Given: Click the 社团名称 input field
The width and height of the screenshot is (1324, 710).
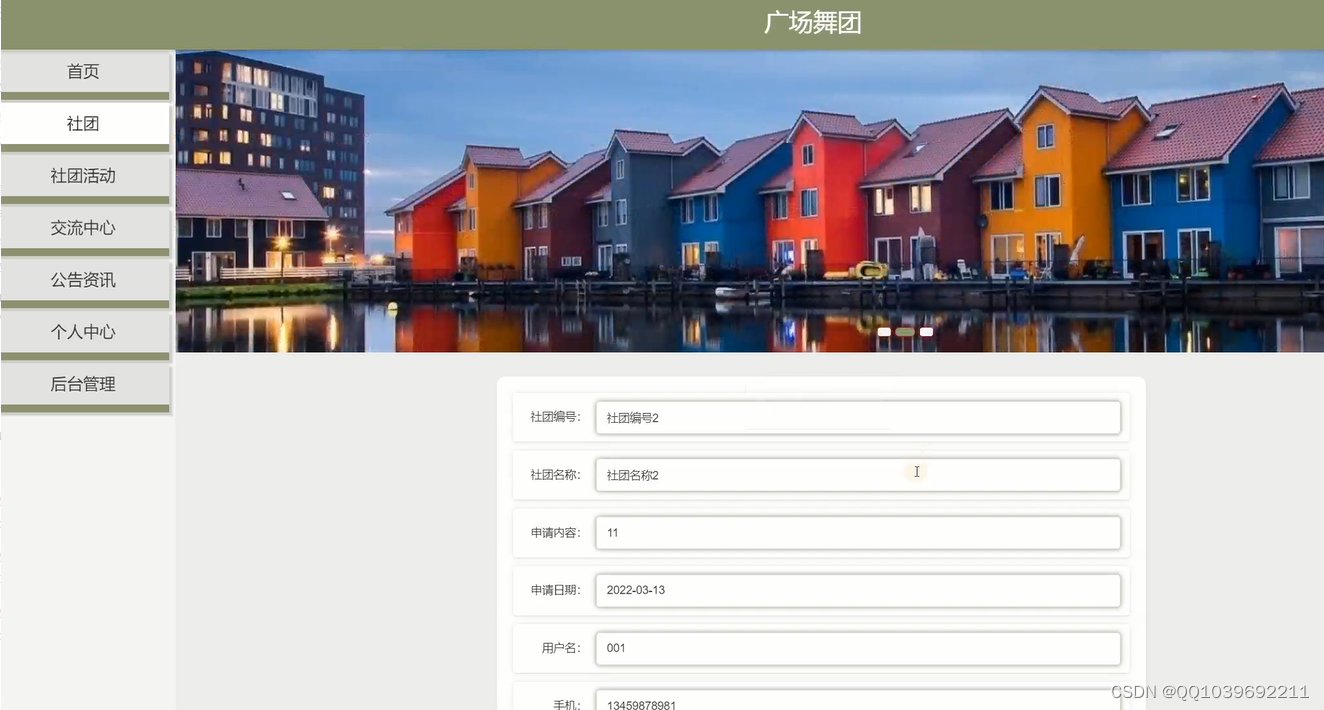Looking at the screenshot, I should click(858, 475).
